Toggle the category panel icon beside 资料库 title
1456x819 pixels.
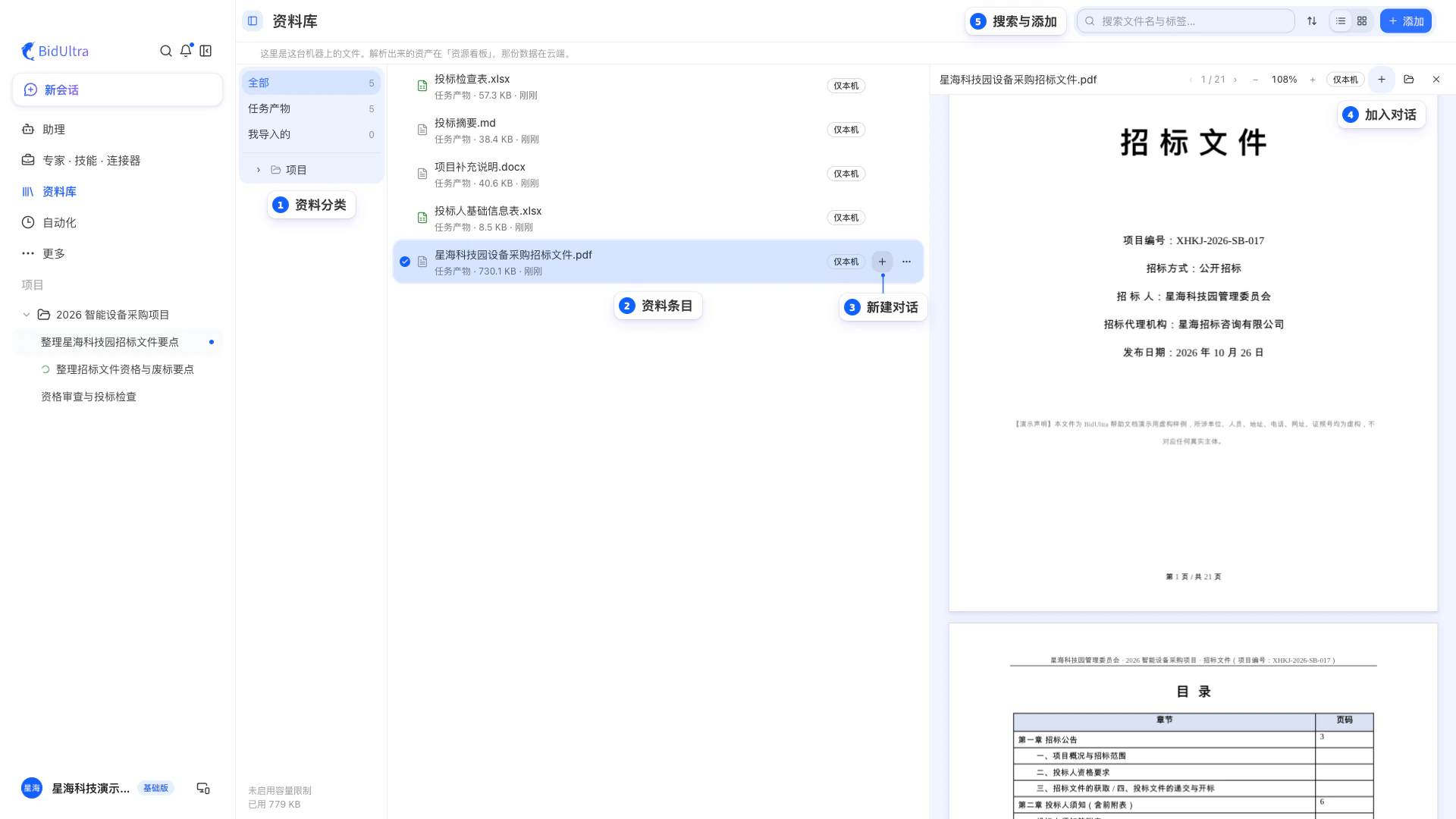coord(253,21)
